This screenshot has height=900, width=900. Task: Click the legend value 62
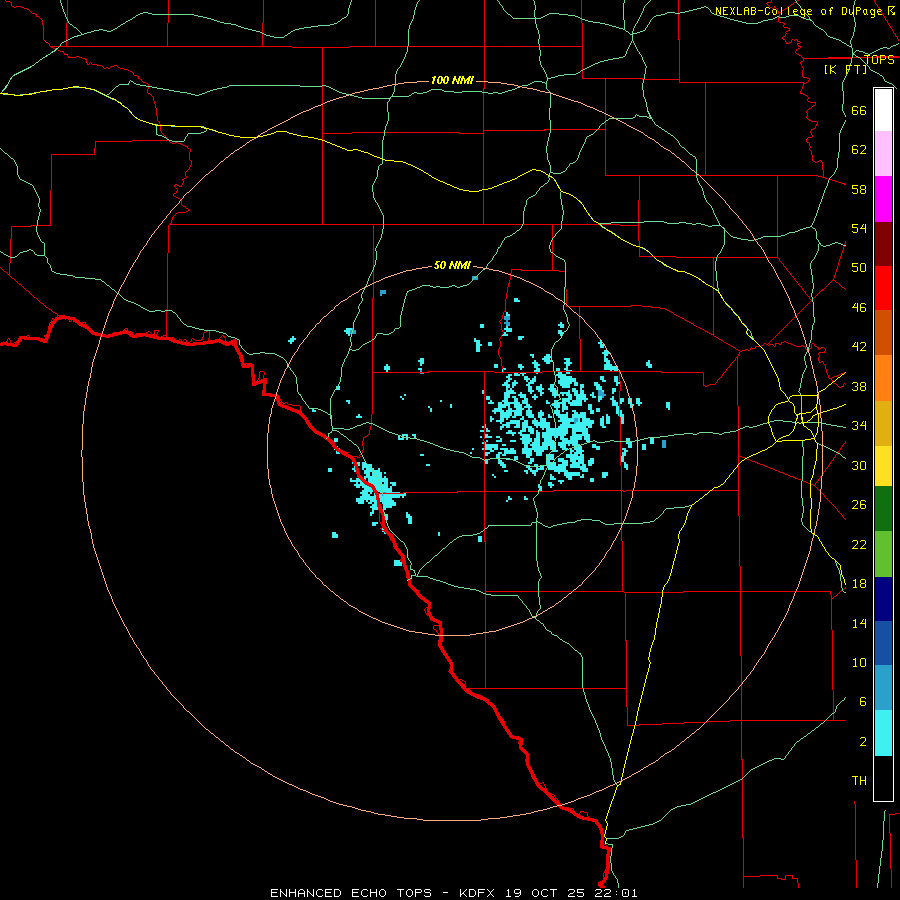tap(859, 150)
